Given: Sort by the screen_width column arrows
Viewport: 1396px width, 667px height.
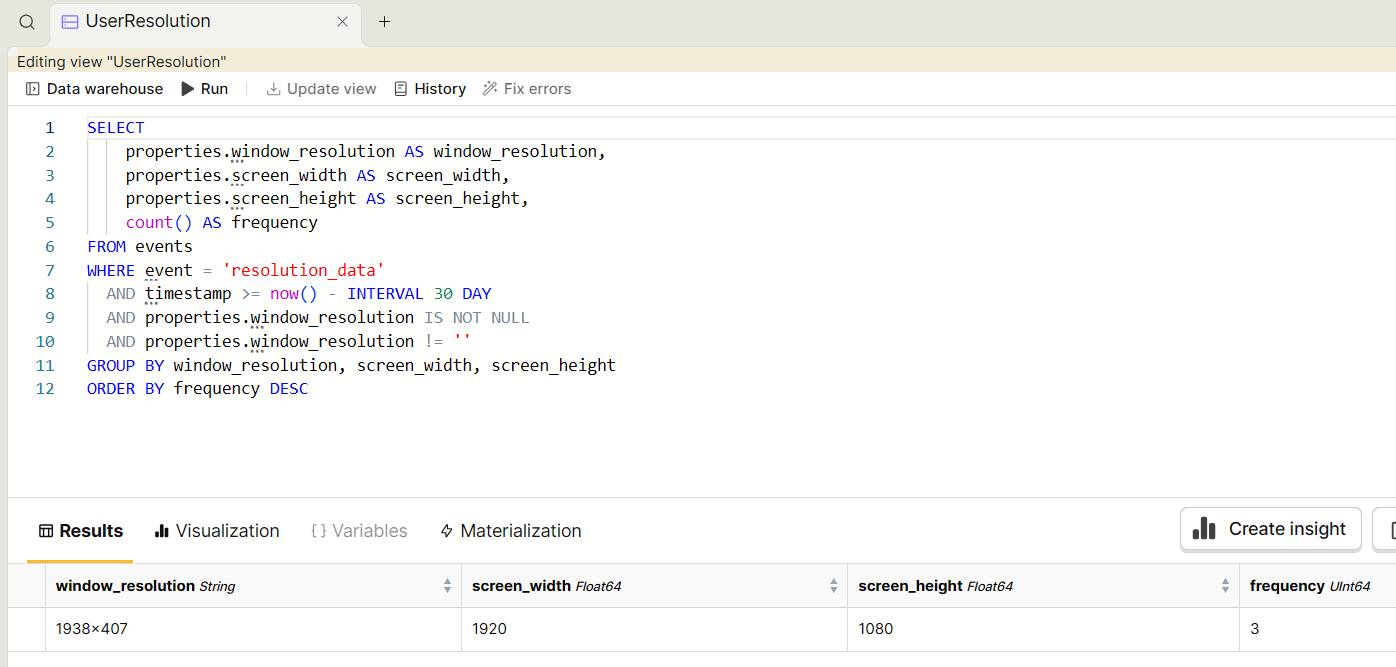Looking at the screenshot, I should [x=833, y=586].
